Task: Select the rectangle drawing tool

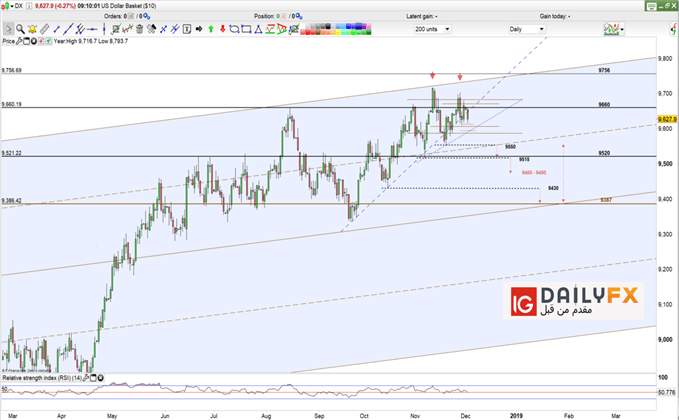Action: point(246,29)
